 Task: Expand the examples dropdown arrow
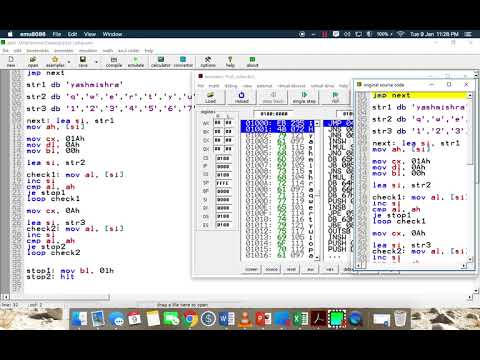point(69,62)
